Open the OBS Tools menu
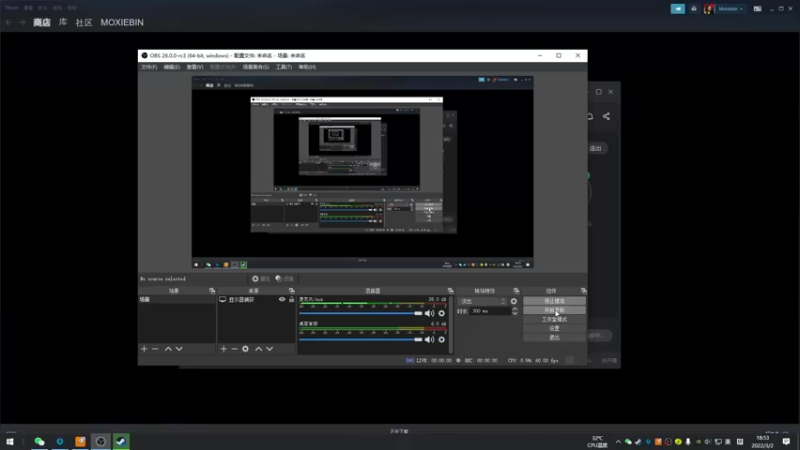 [284, 67]
